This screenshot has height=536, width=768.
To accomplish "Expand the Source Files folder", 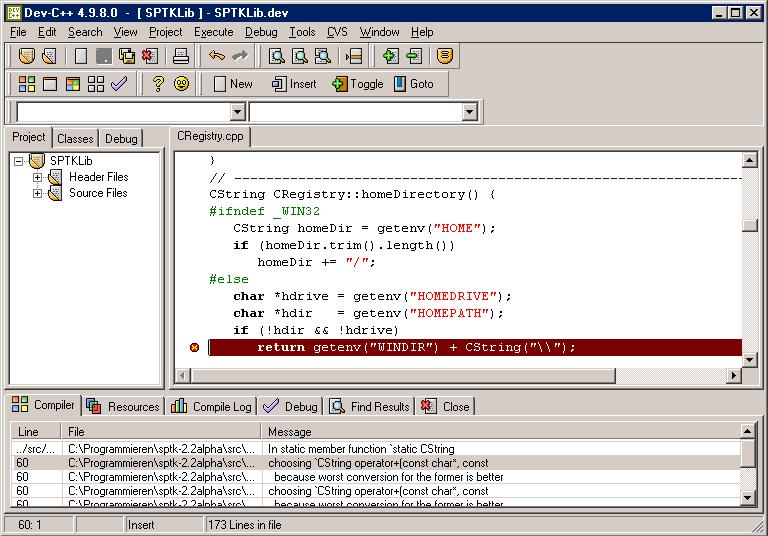I will click(x=37, y=194).
